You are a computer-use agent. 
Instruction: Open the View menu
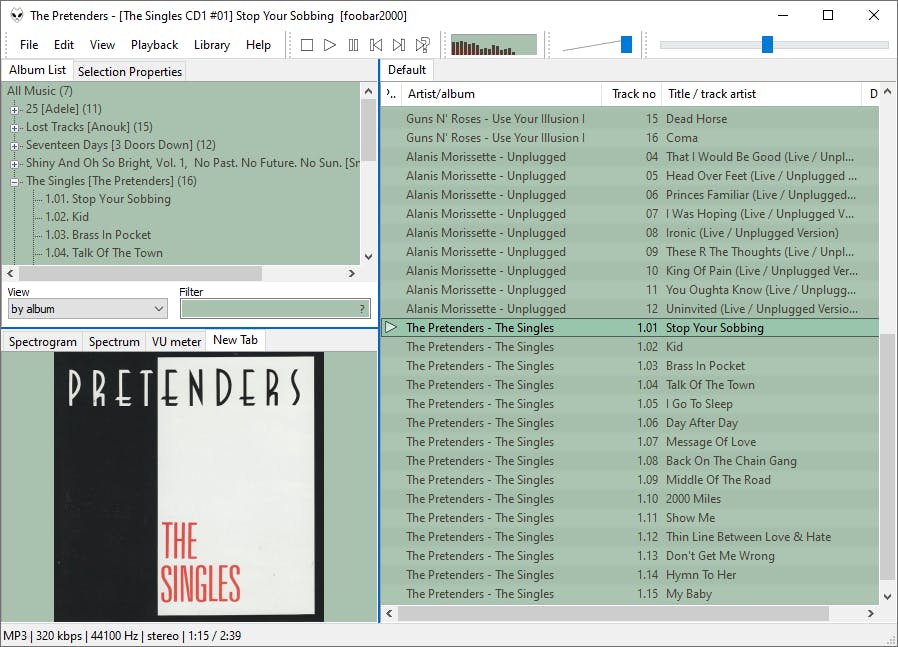point(102,45)
